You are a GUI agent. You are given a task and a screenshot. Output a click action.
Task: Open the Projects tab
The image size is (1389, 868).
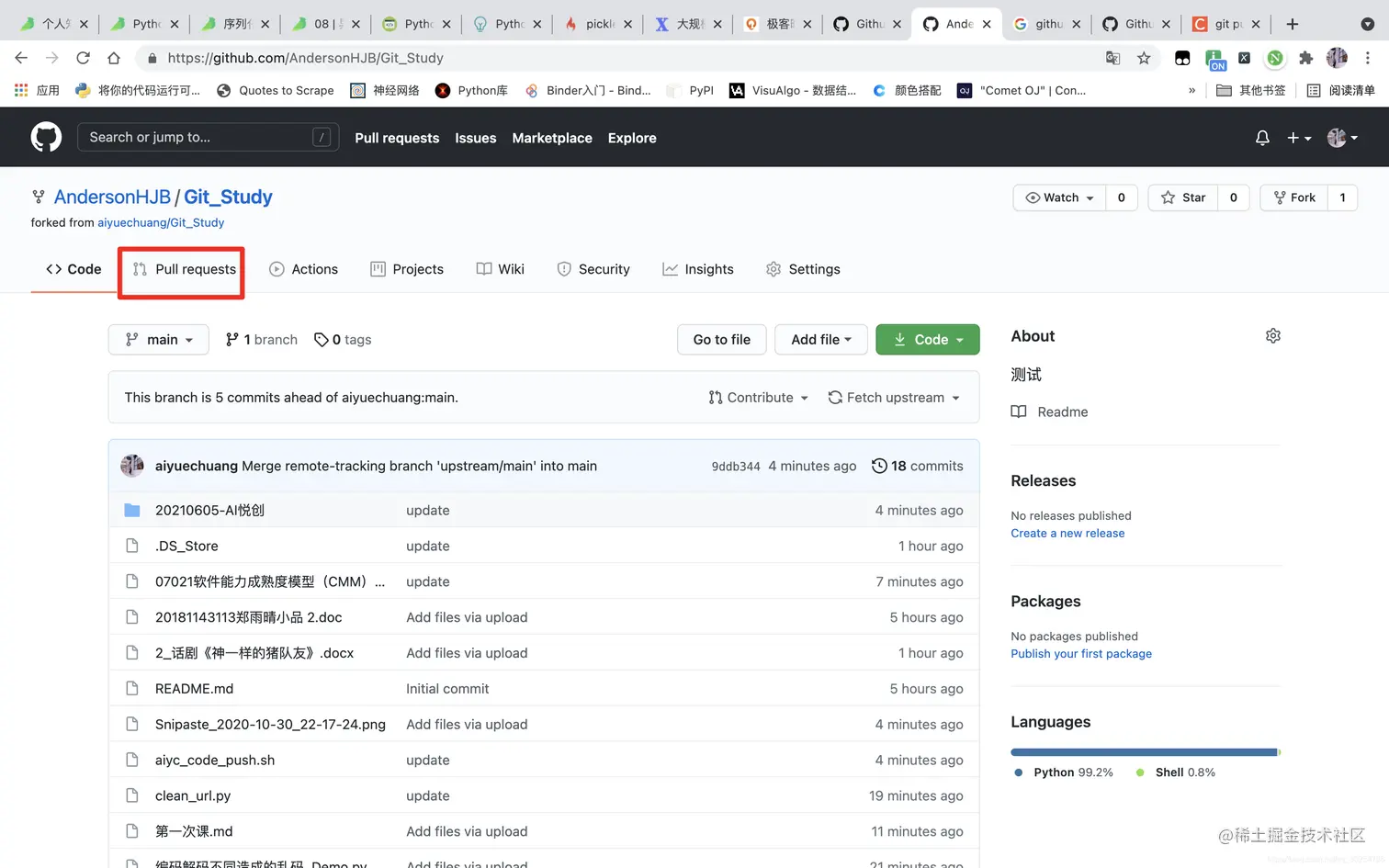click(x=407, y=269)
